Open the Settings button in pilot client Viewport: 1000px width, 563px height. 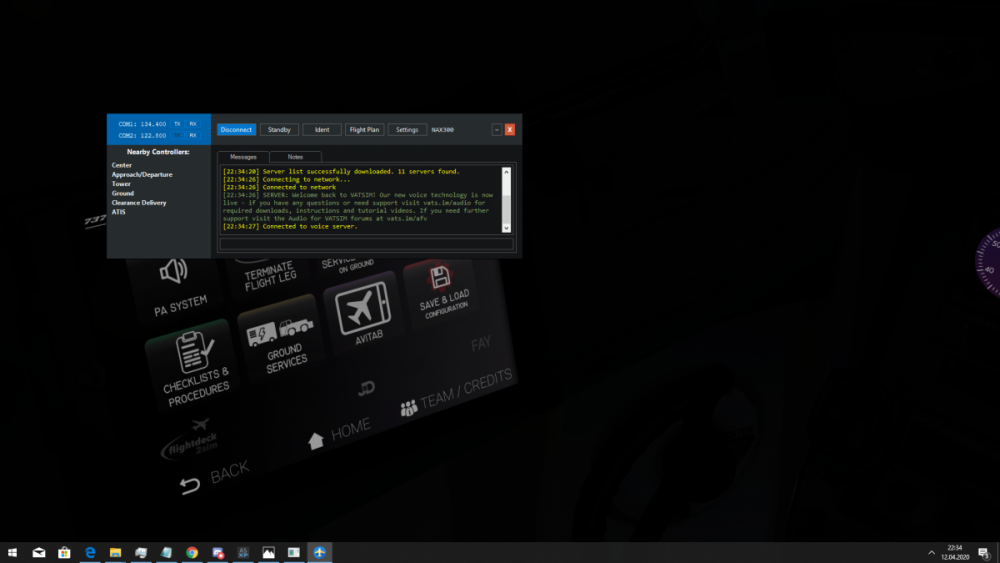(x=407, y=130)
